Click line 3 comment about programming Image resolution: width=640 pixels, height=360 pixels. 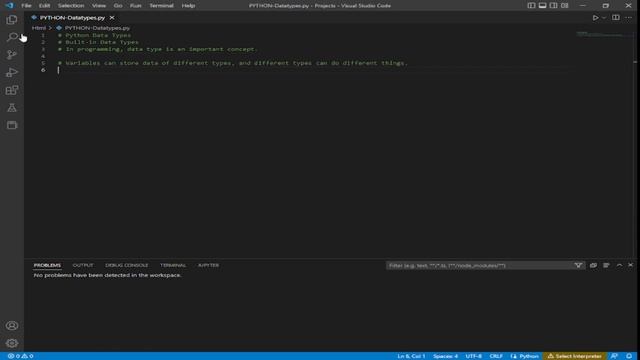coord(158,49)
